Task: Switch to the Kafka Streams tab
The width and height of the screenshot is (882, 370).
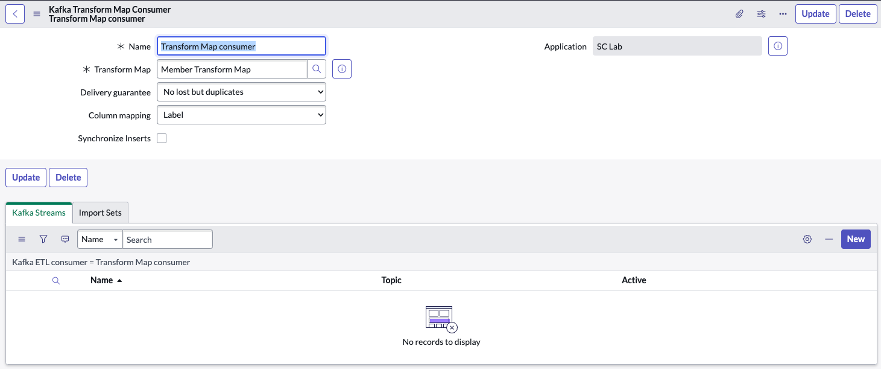Action: click(39, 213)
